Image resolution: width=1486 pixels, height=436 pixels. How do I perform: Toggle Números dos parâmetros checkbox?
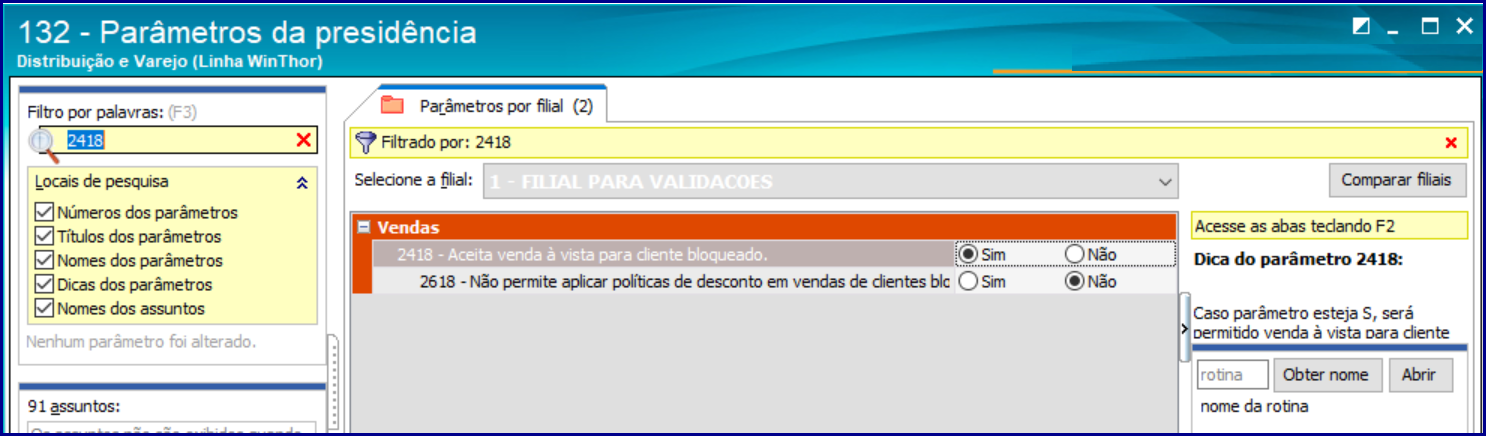(x=44, y=212)
